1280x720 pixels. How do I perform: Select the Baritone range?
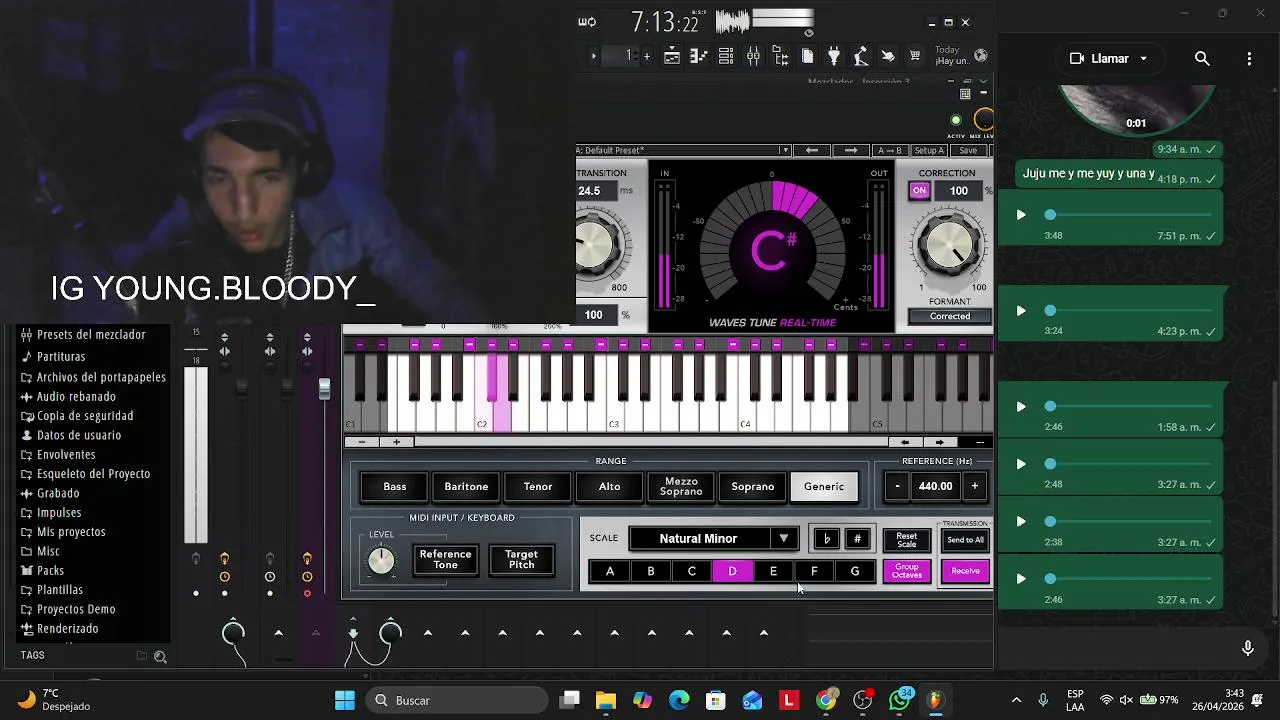click(x=466, y=487)
